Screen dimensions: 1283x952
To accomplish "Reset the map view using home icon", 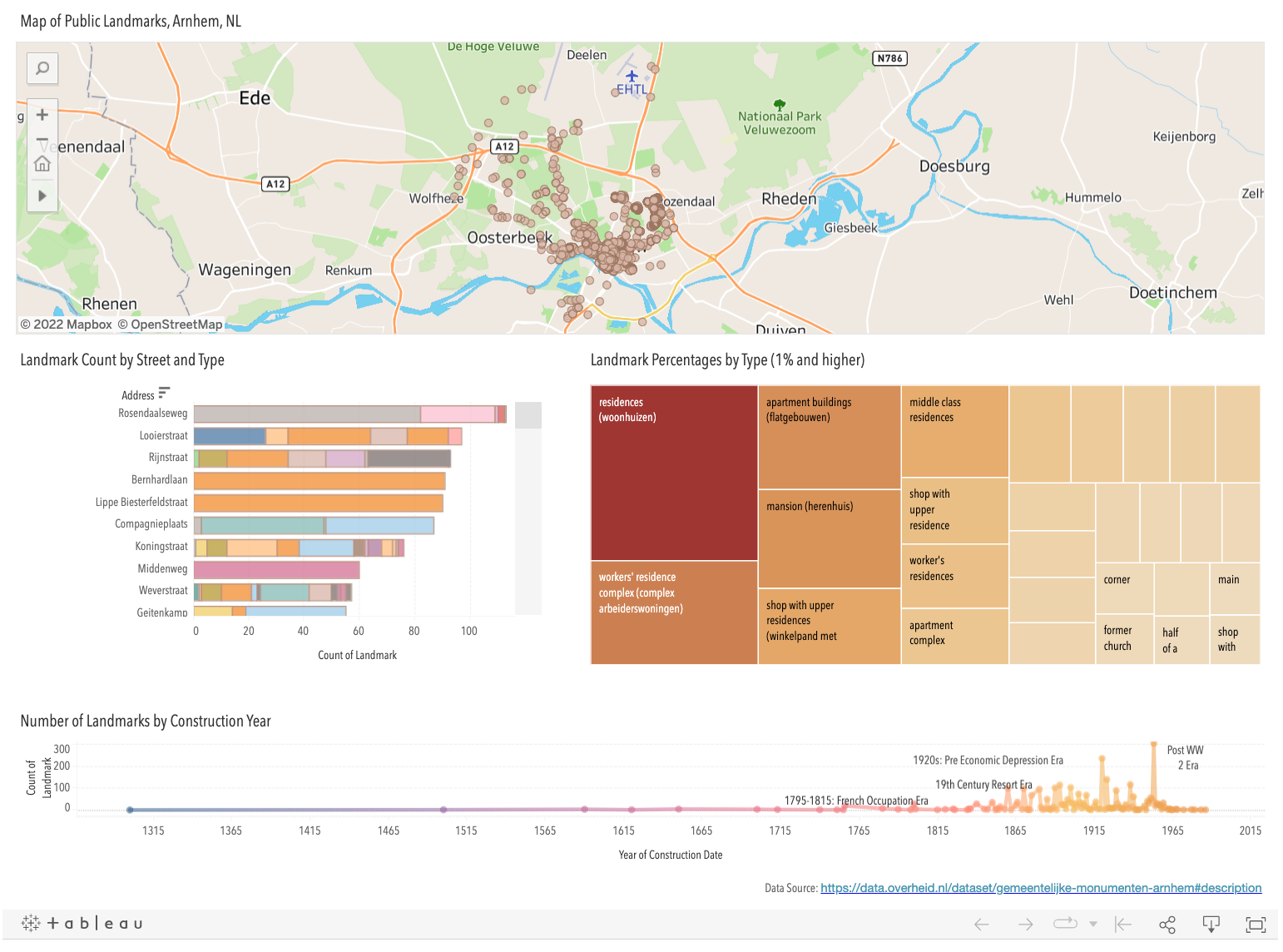I will coord(42,163).
